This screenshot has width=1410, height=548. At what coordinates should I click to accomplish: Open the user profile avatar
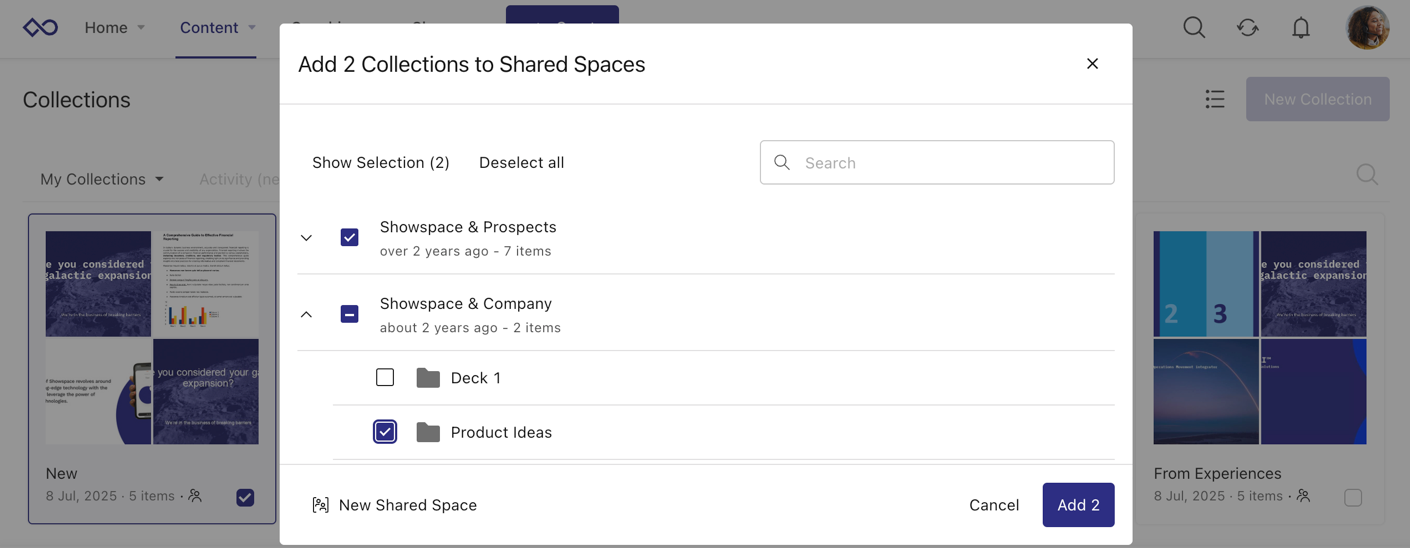coord(1367,27)
